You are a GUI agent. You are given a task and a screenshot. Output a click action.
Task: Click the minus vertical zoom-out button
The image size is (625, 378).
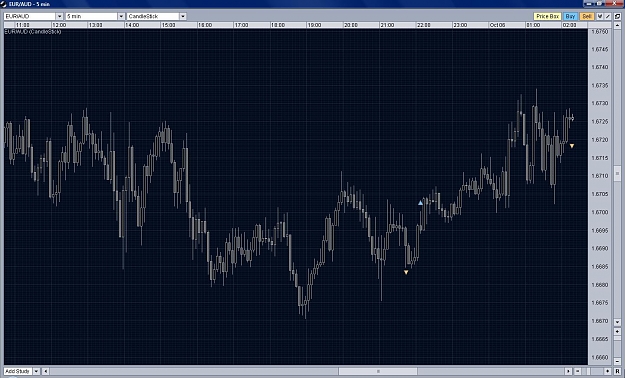tap(617, 361)
